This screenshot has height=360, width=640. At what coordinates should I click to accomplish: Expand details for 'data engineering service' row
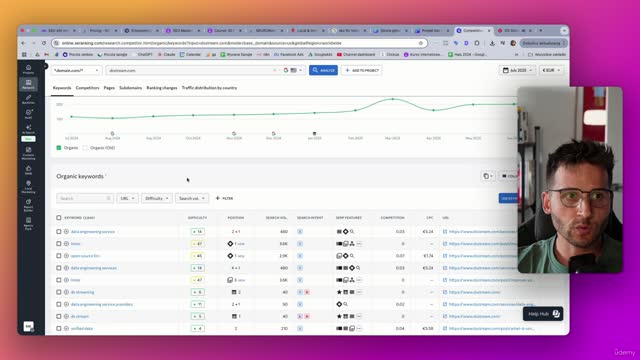[66, 231]
